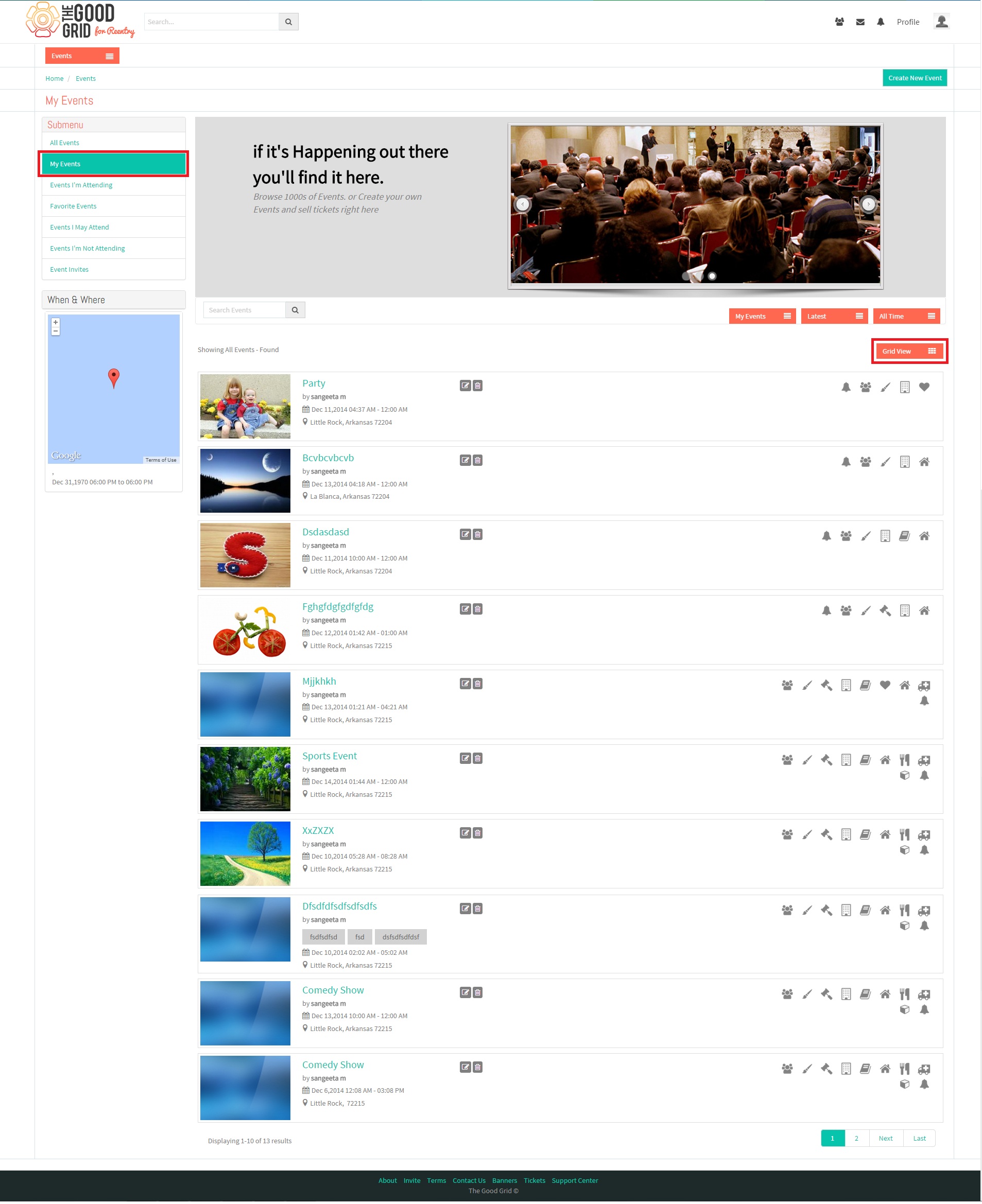Image resolution: width=982 pixels, height=1204 pixels.
Task: Select Event Invites in the submenu
Action: pyautogui.click(x=69, y=270)
